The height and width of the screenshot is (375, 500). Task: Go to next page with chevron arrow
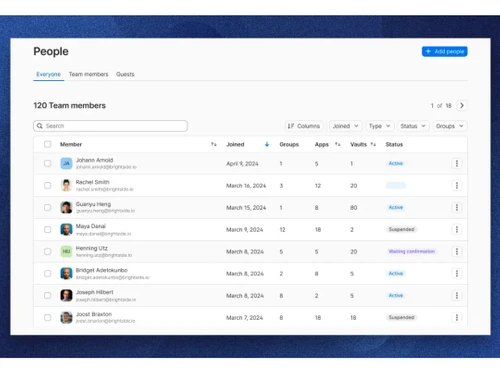click(x=462, y=105)
